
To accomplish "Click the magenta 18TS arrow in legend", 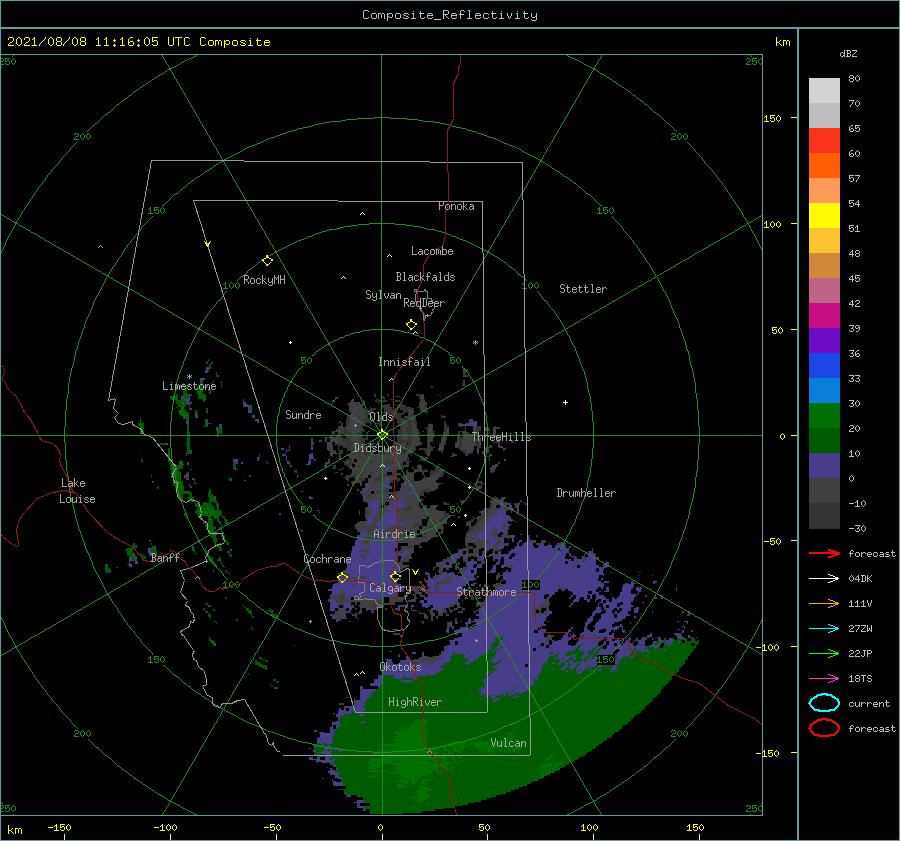I will [824, 679].
